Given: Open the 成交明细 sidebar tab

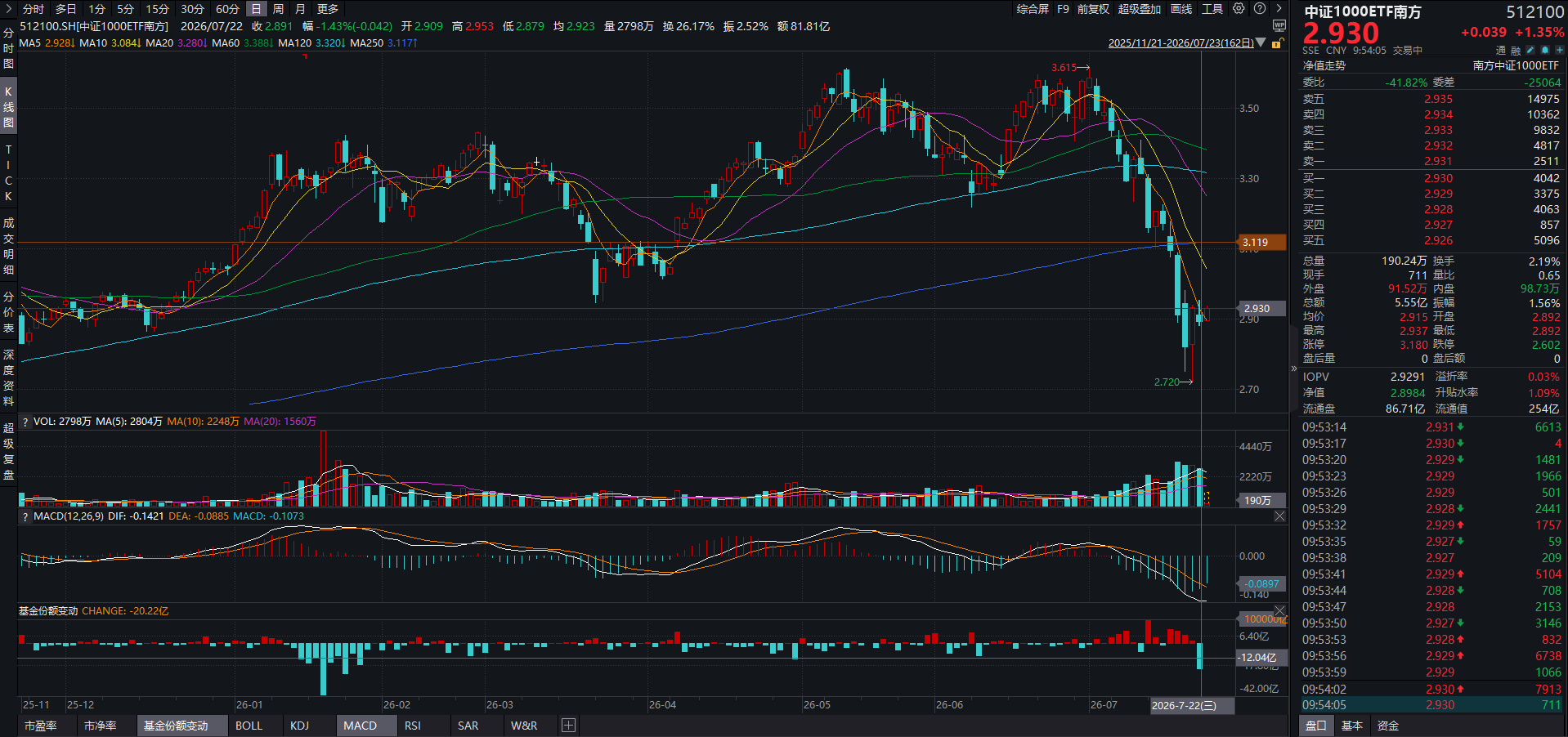Looking at the screenshot, I should pyautogui.click(x=8, y=246).
